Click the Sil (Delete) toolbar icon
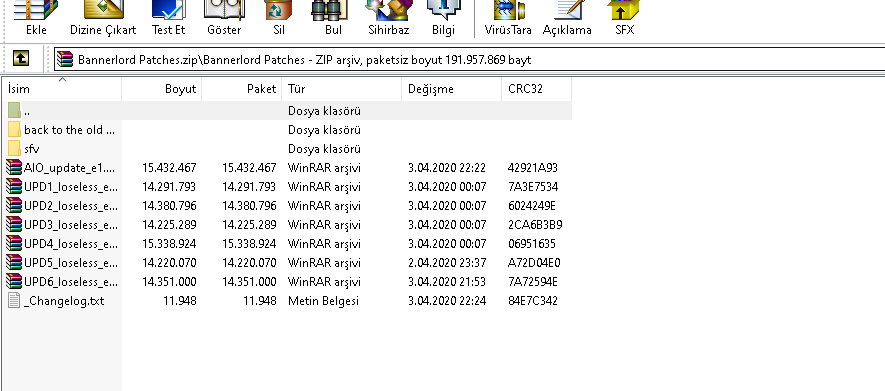This screenshot has height=391, width=885. [279, 17]
